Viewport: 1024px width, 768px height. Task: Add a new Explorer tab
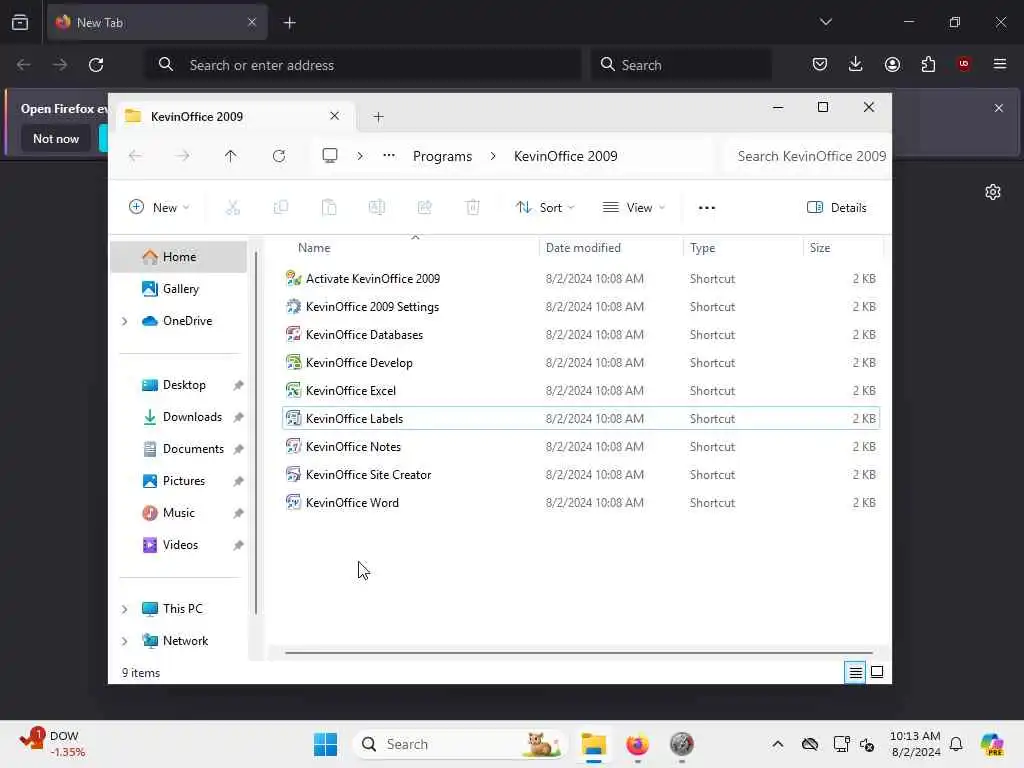point(378,117)
